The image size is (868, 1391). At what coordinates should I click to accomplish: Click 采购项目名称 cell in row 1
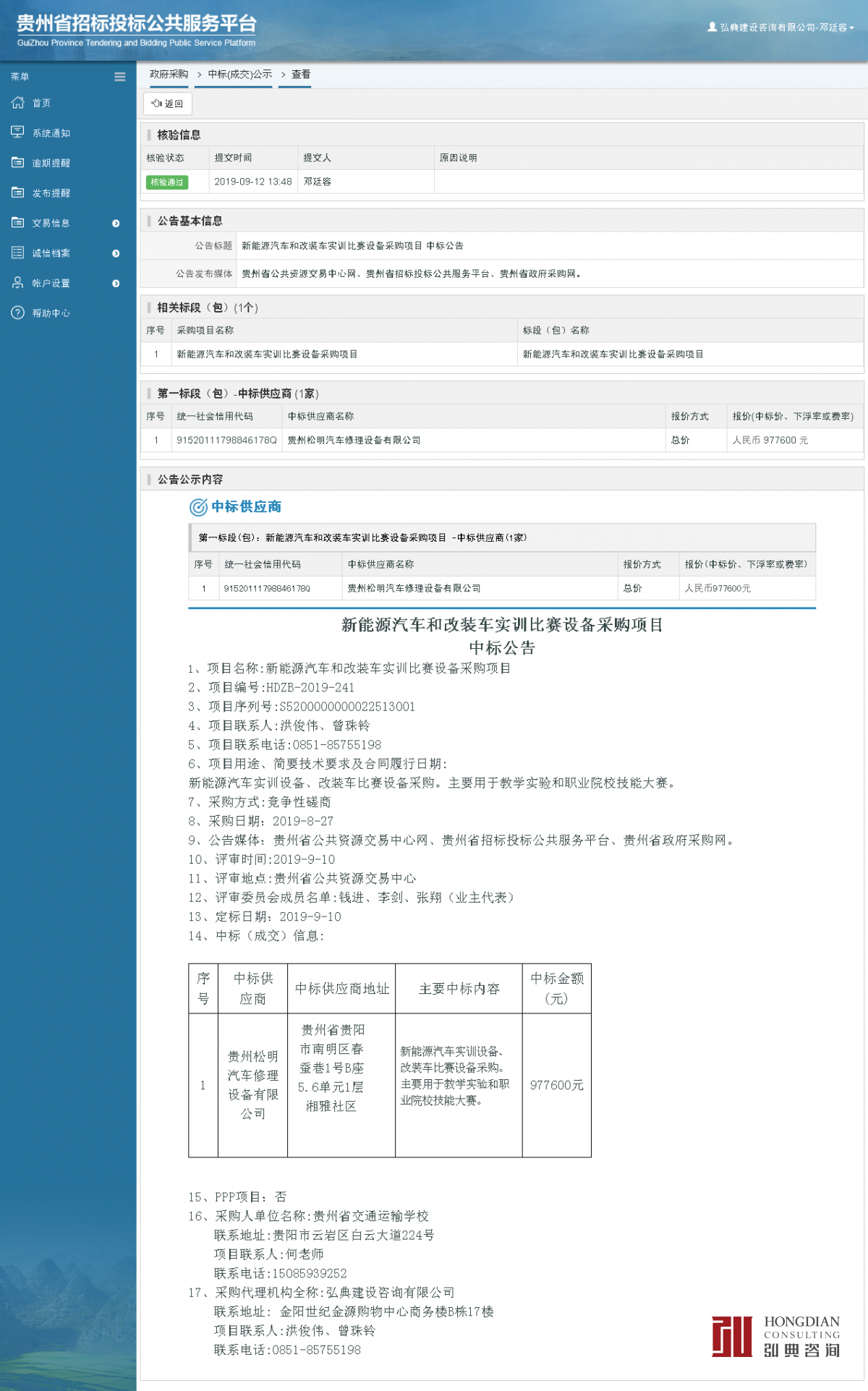[x=268, y=354]
